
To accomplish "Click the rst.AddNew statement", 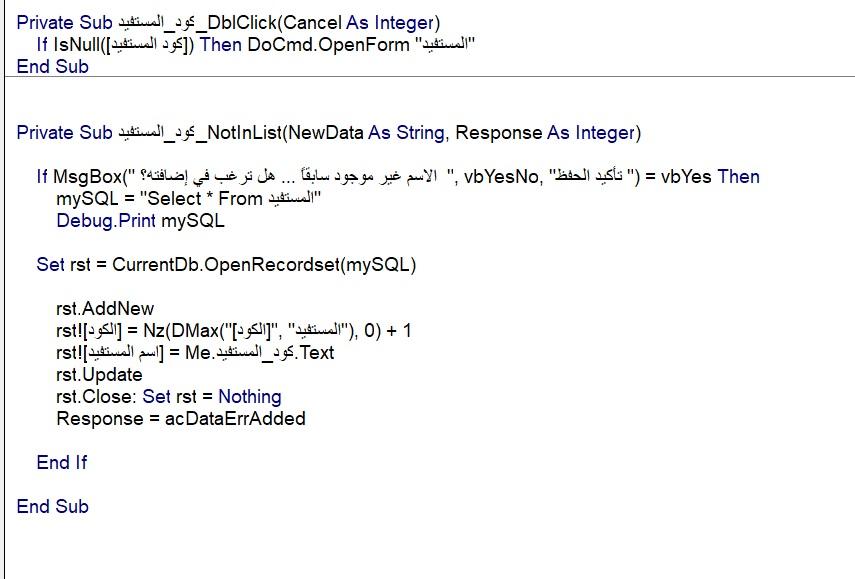I will point(105,309).
